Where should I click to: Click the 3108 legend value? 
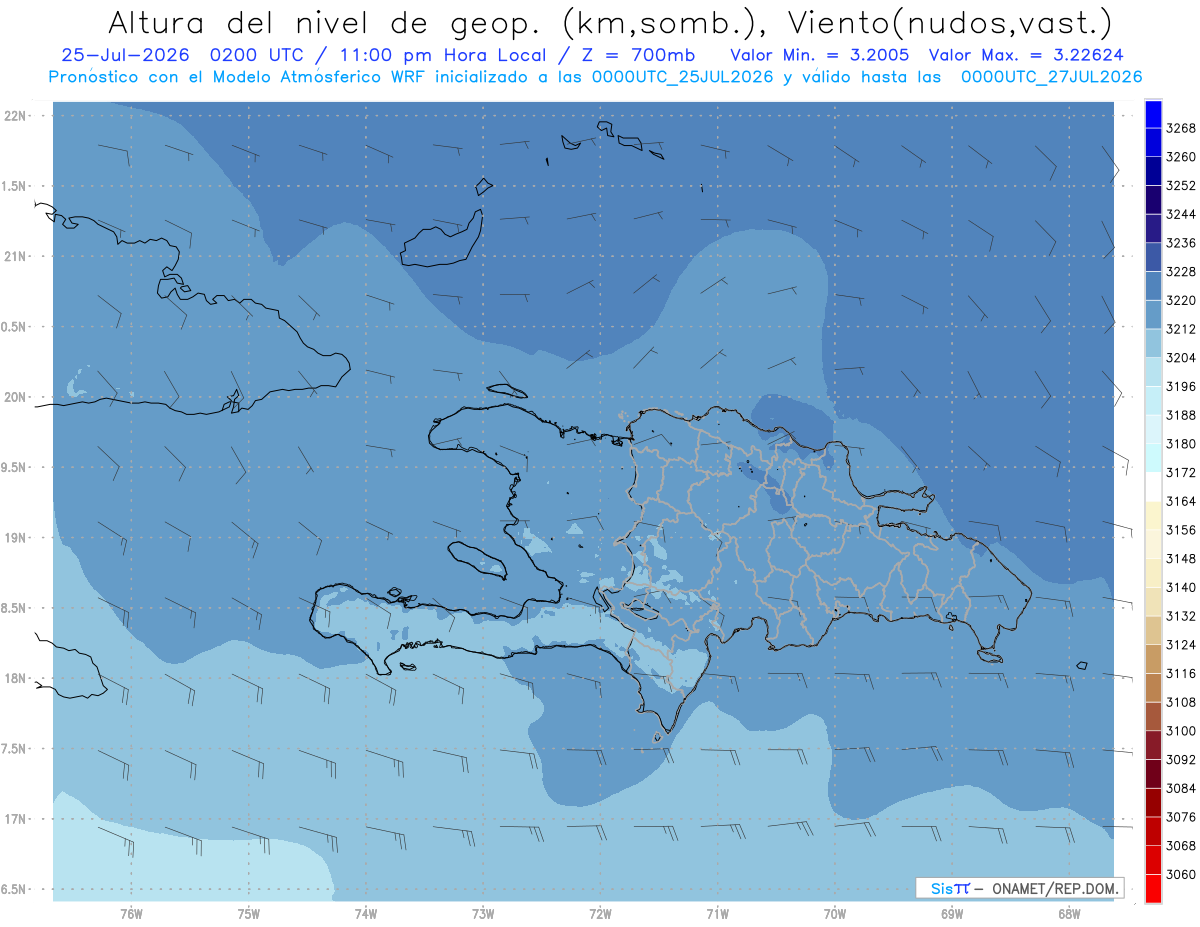pyautogui.click(x=1181, y=702)
